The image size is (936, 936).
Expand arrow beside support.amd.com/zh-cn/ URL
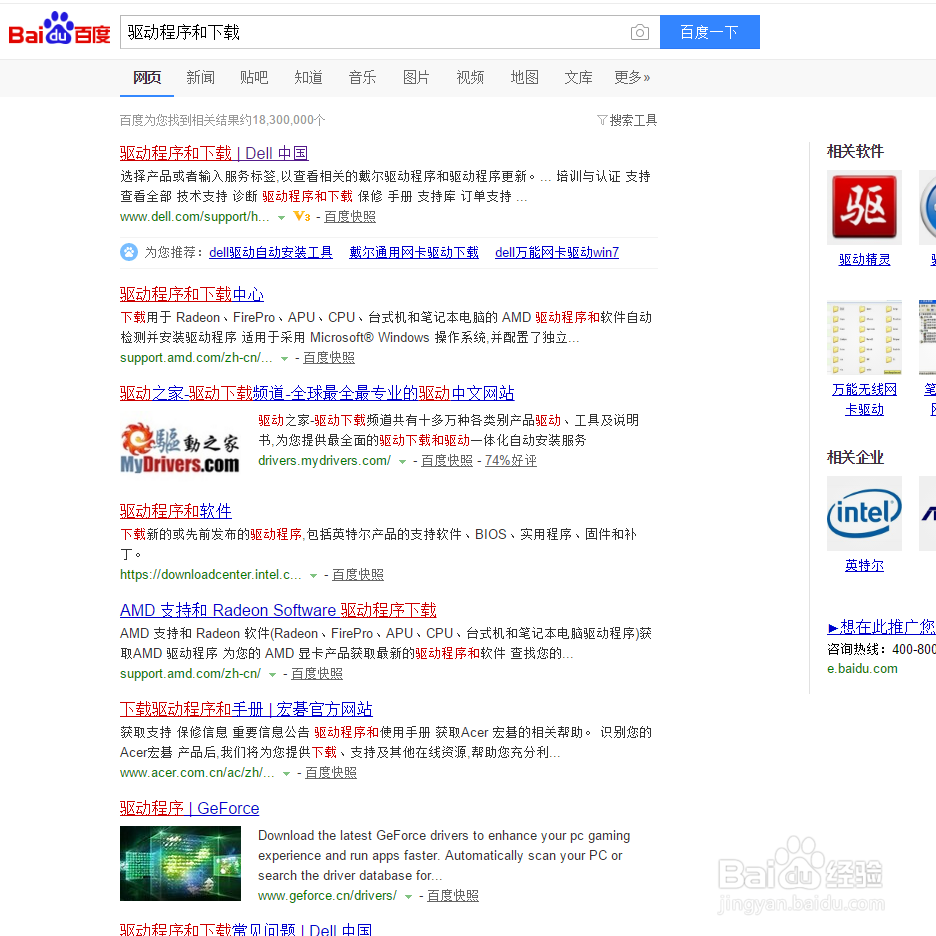tap(272, 675)
